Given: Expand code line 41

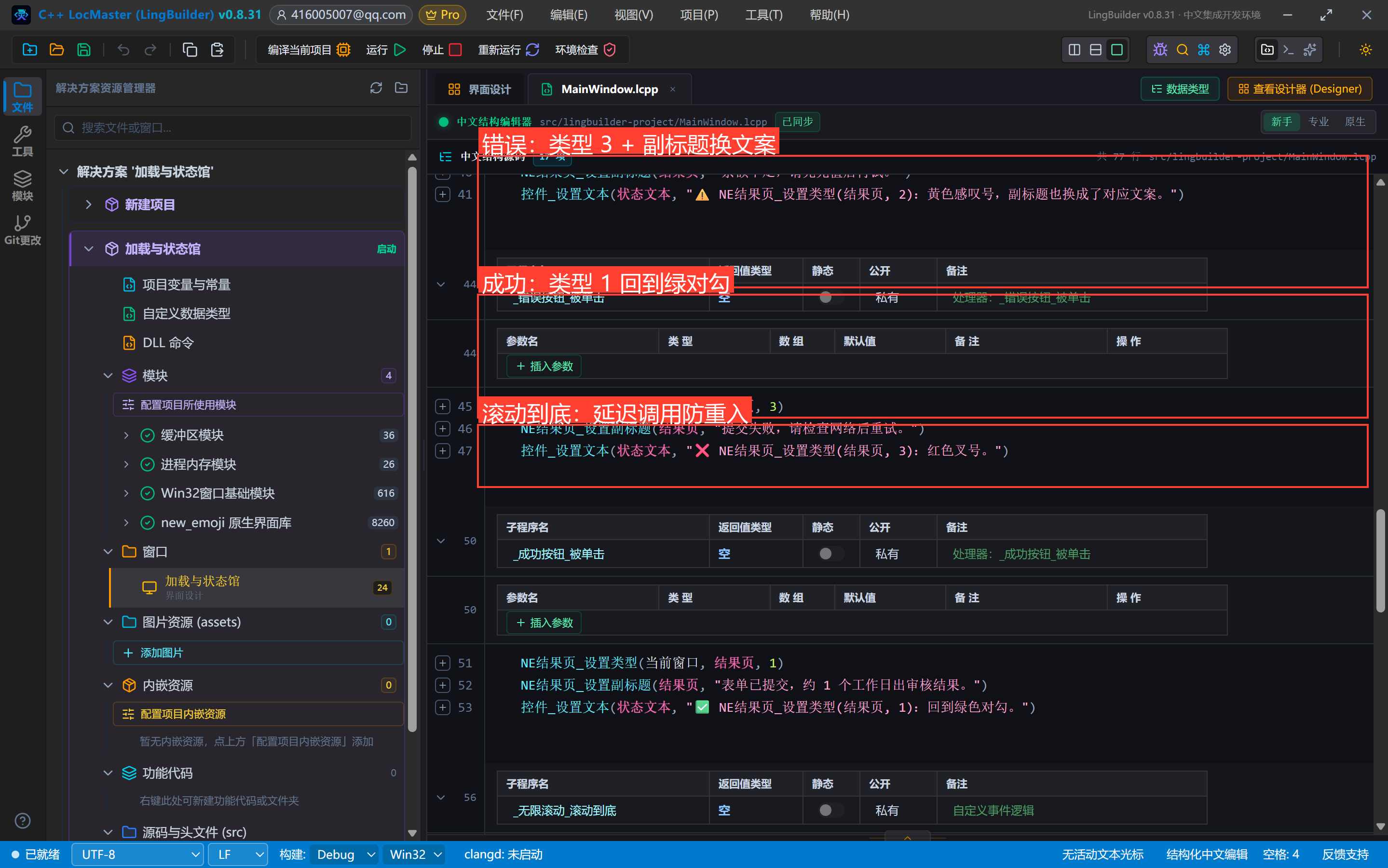Looking at the screenshot, I should [x=443, y=194].
